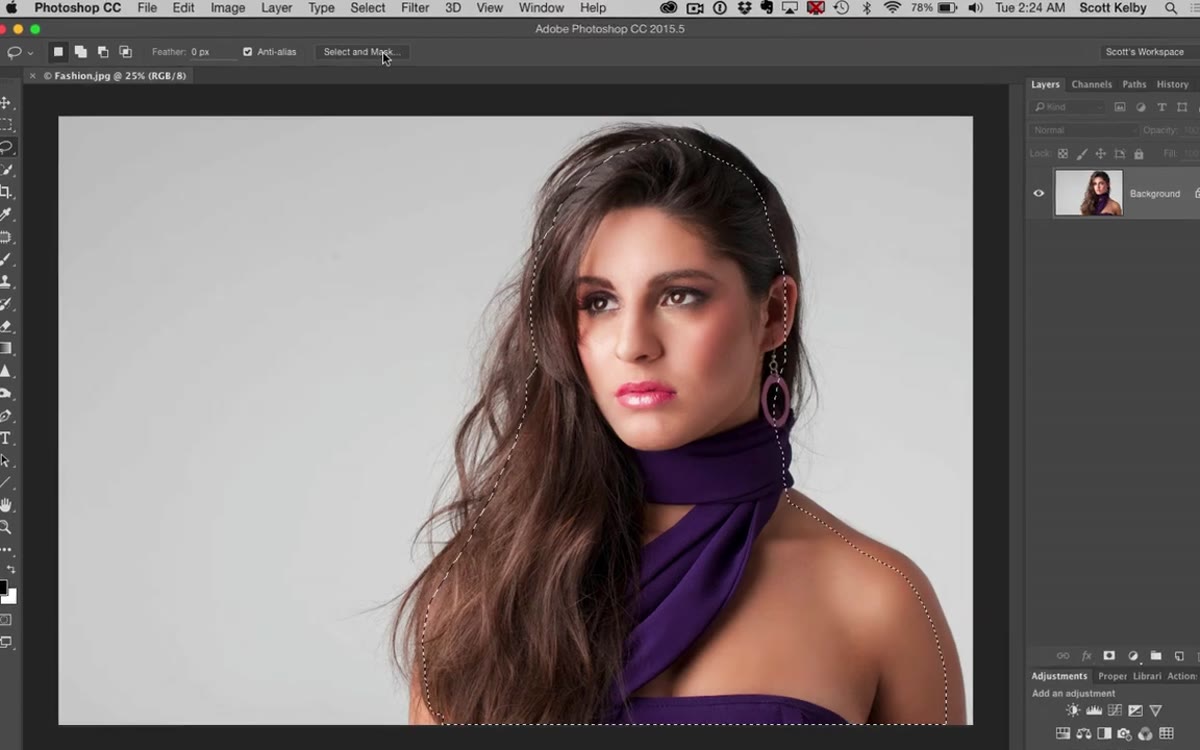This screenshot has height=750, width=1200.
Task: Select the Hand tool
Action: click(6, 505)
